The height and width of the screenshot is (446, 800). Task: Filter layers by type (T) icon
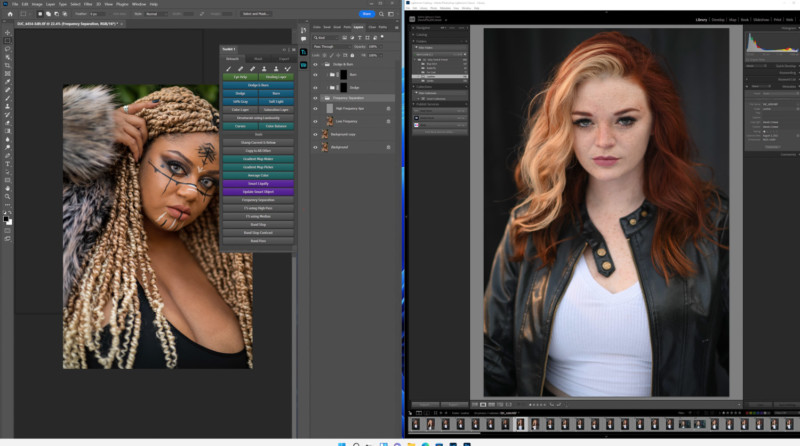(x=359, y=38)
